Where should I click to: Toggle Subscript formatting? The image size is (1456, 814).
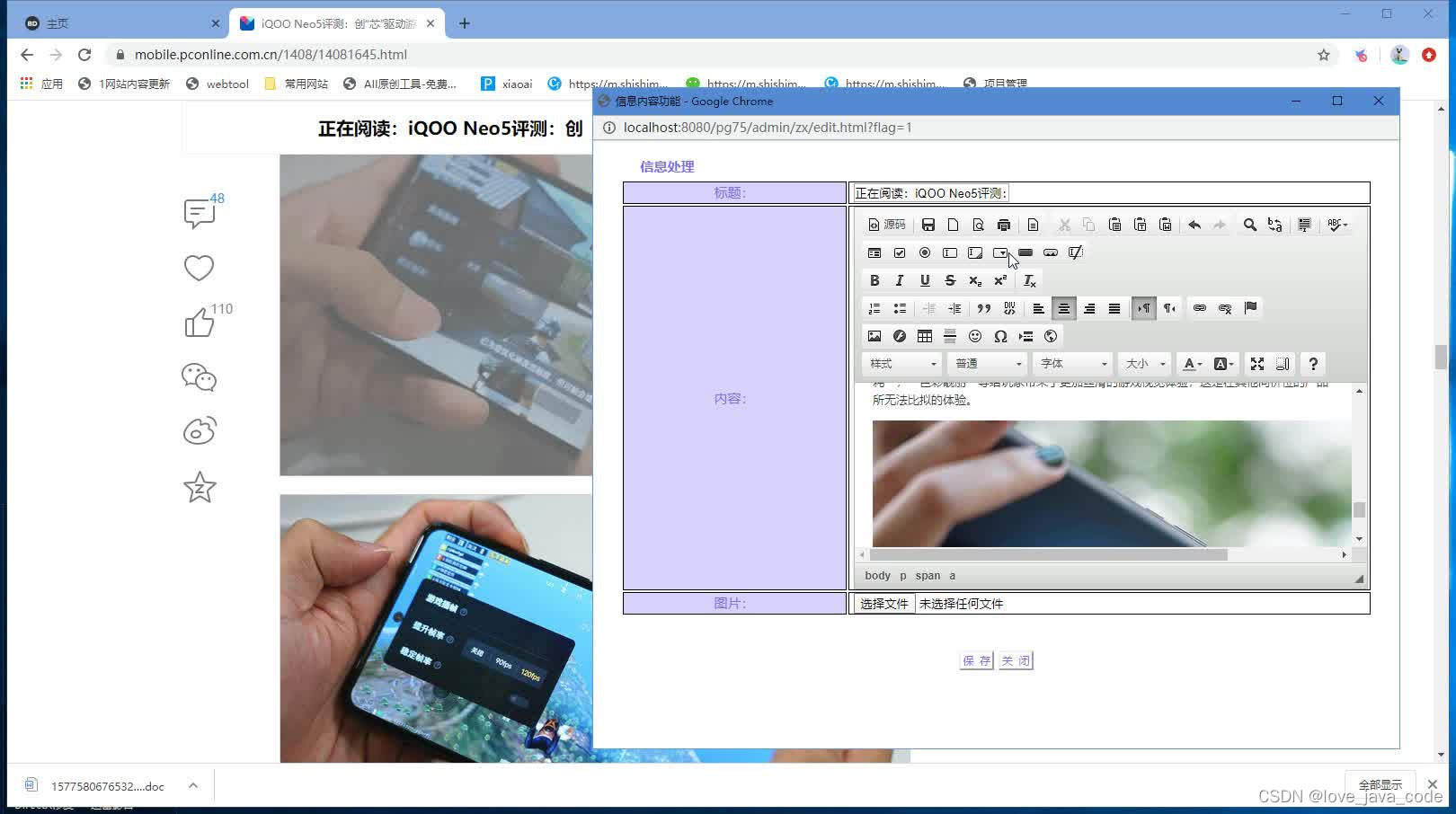point(975,280)
